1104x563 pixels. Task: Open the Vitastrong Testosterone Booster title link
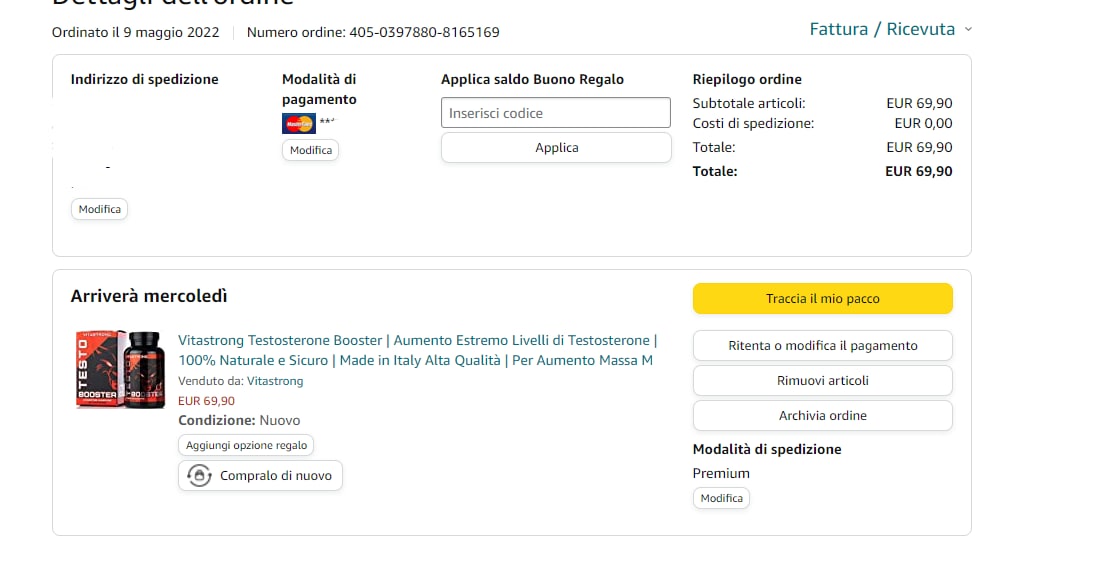point(417,350)
